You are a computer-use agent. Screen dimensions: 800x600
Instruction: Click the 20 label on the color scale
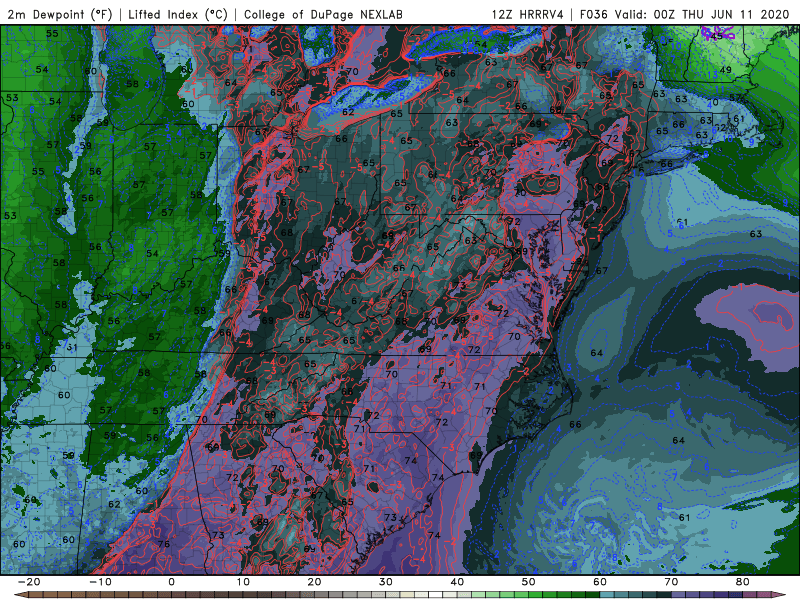pyautogui.click(x=314, y=582)
